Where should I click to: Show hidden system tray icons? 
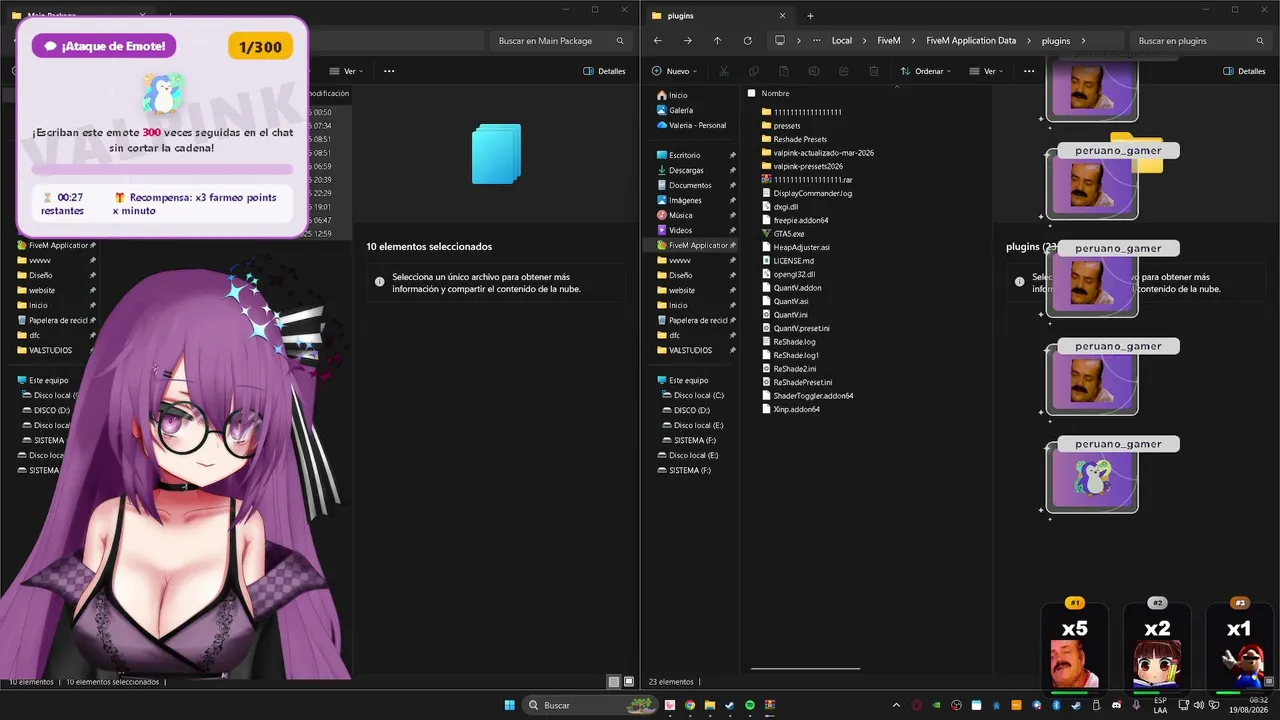896,705
